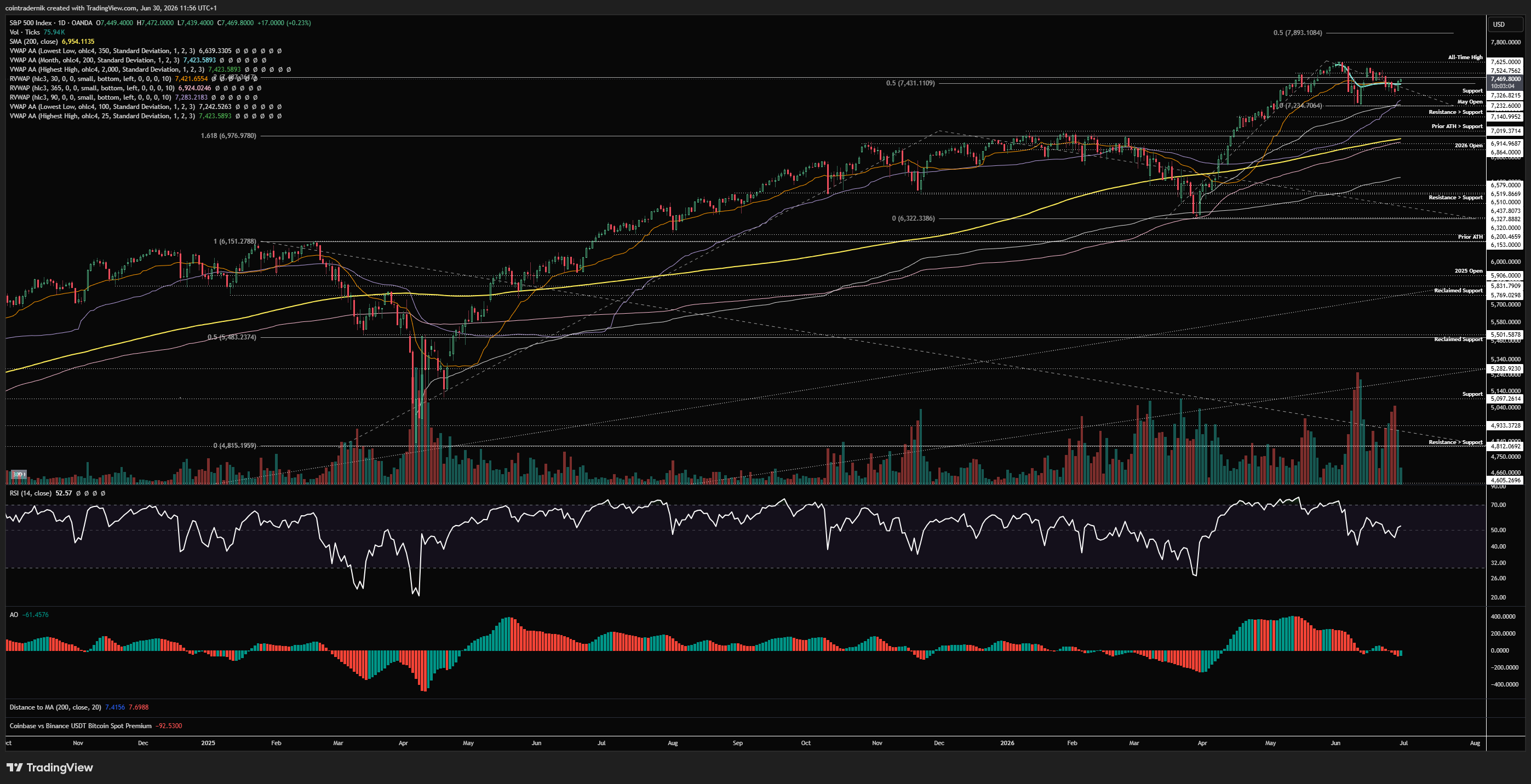Viewport: 1531px width, 784px height.
Task: Click the 6,153.0000 price axis label
Action: click(x=1505, y=245)
